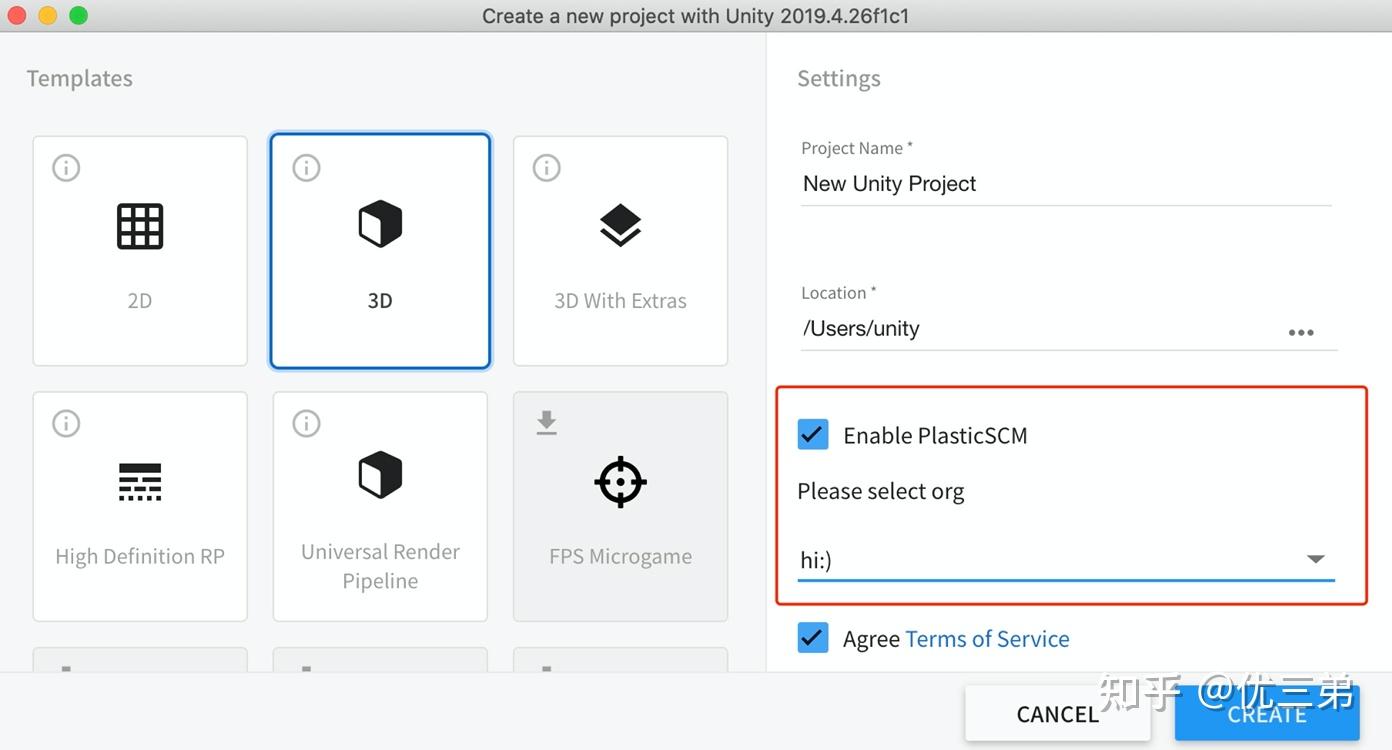Disable the PlasticSCM option
The height and width of the screenshot is (750, 1392).
point(813,434)
